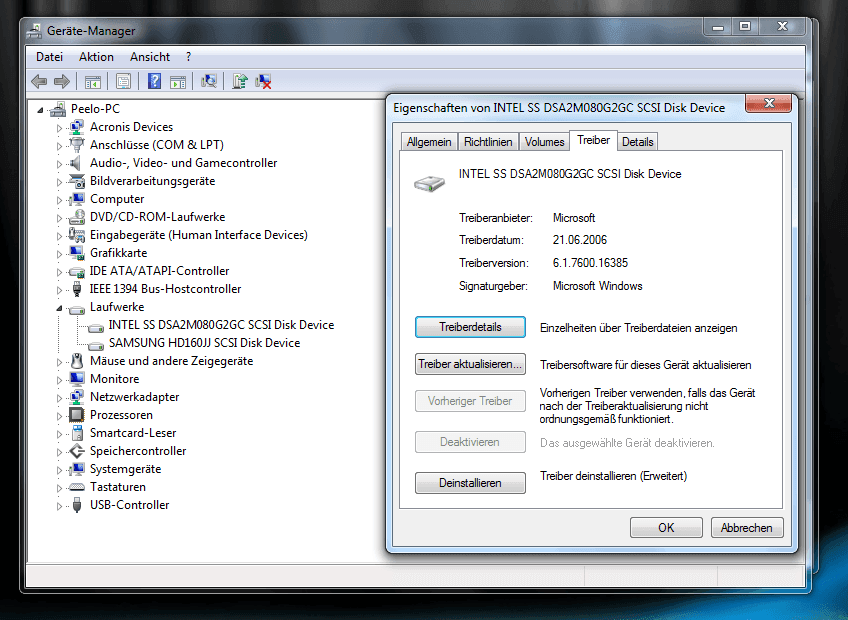
Task: Click the speaker icon for Audio-, Video- und Gamecontroller
Action: point(76,163)
